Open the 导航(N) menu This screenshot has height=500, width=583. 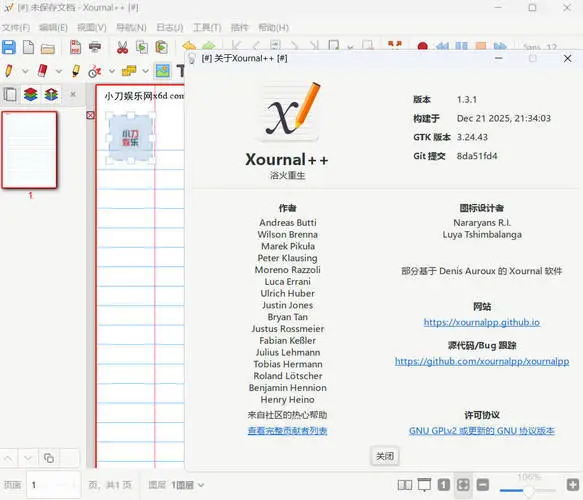tap(131, 28)
